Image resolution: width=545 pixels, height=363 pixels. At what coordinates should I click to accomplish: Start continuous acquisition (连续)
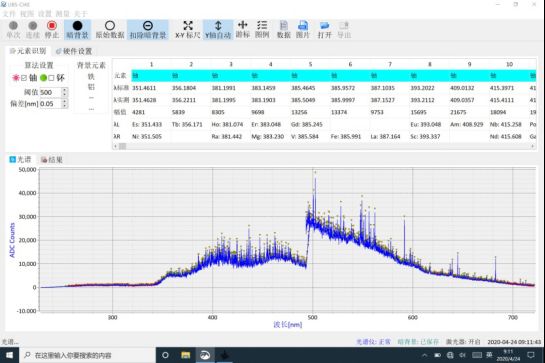pyautogui.click(x=33, y=30)
